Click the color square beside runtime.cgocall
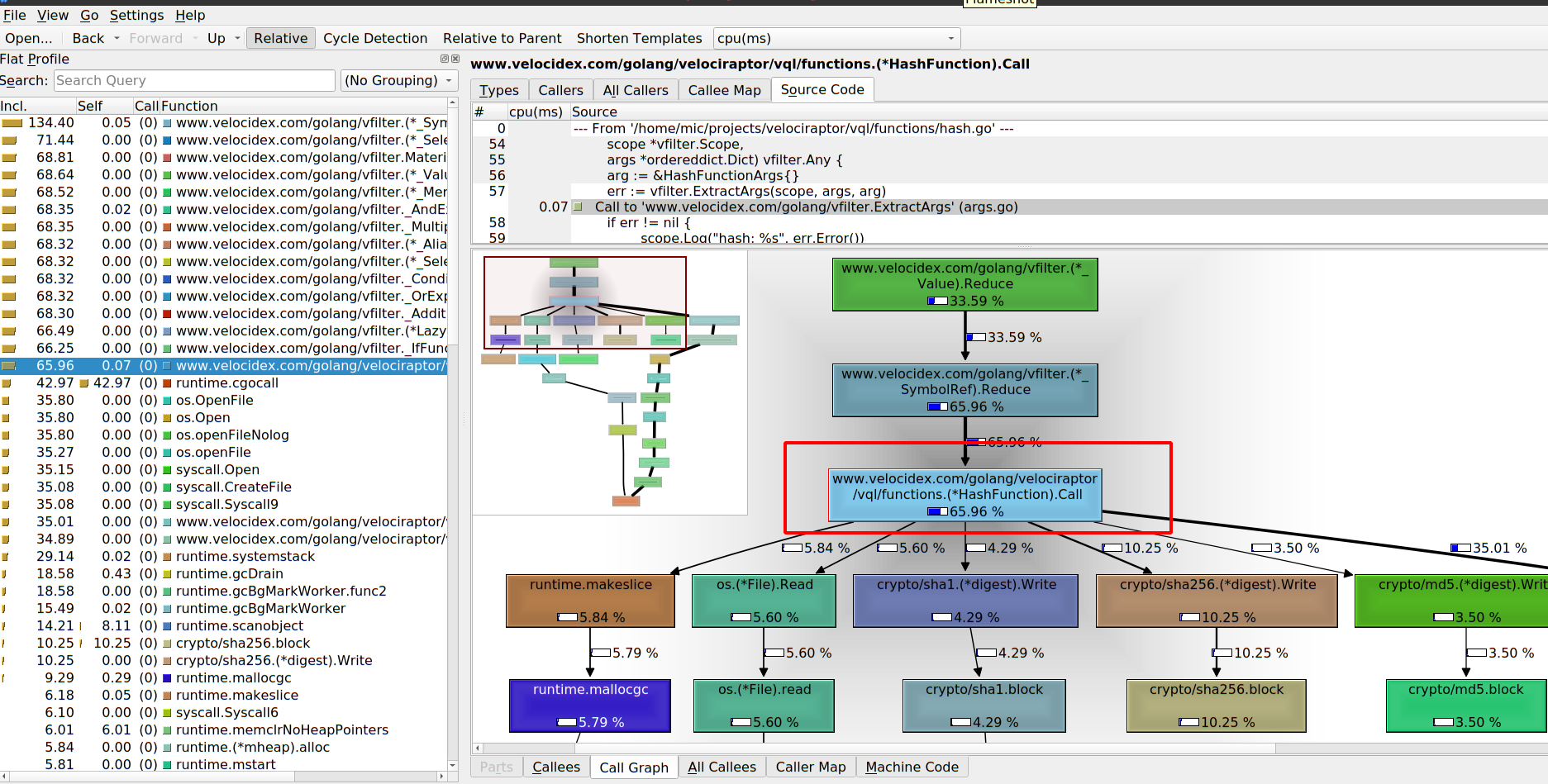Viewport: 1548px width, 784px height. point(168,383)
